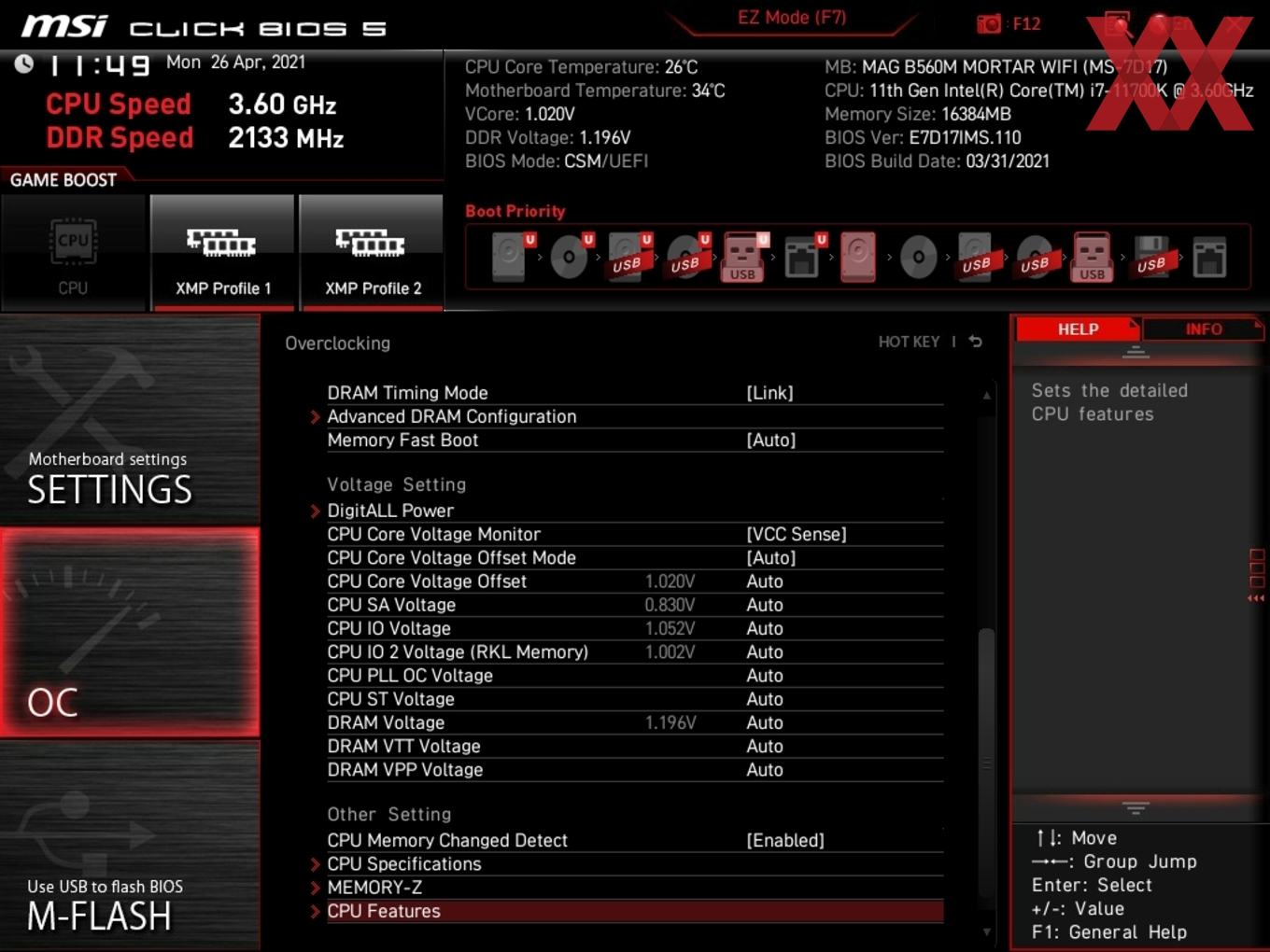Click the 'Mon 26 Apr, 2021' date
Viewport: 1270px width, 952px height.
pyautogui.click(x=235, y=63)
